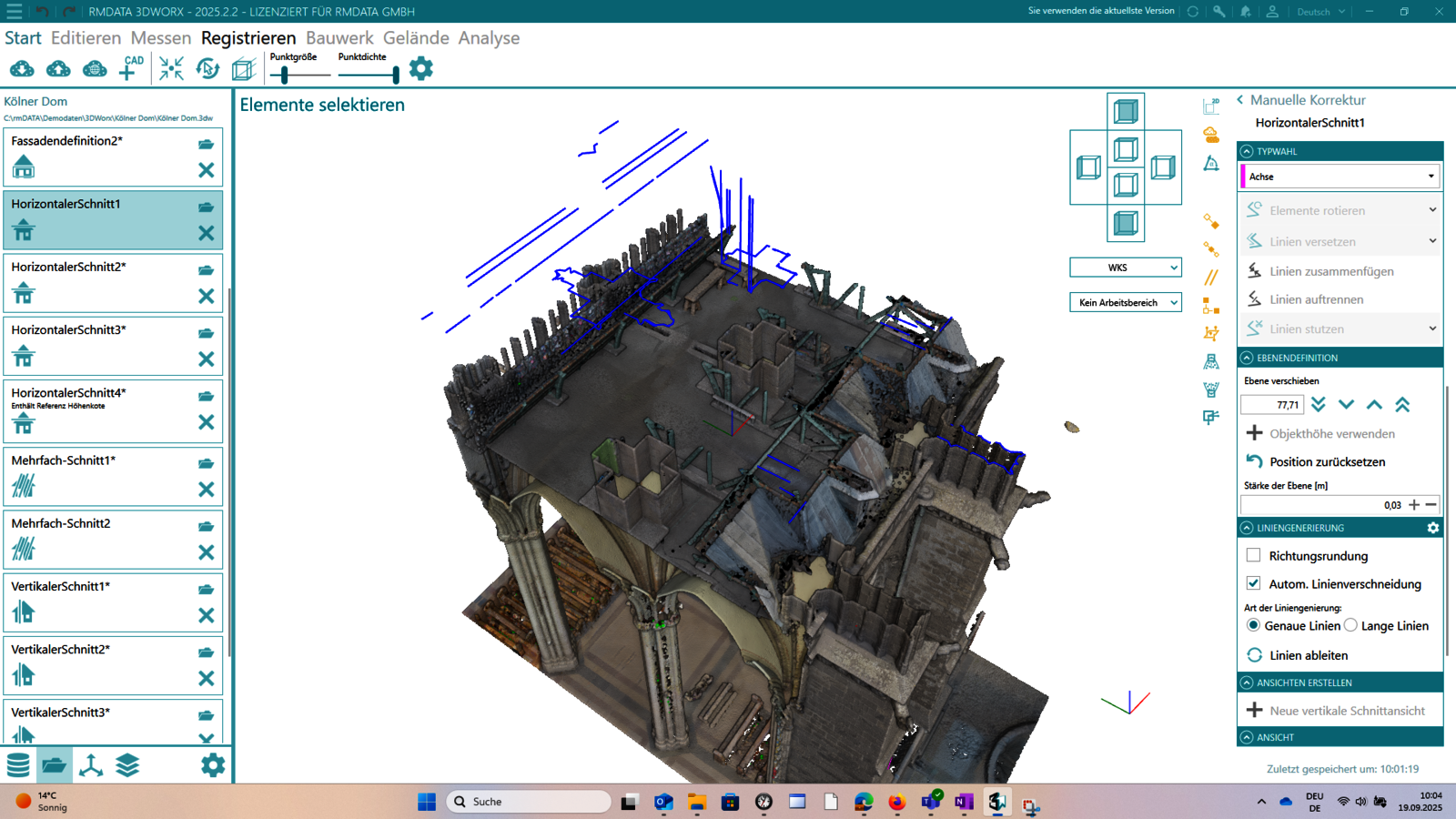Click Linien ableiten button
The width and height of the screenshot is (1456, 819).
pos(1308,655)
